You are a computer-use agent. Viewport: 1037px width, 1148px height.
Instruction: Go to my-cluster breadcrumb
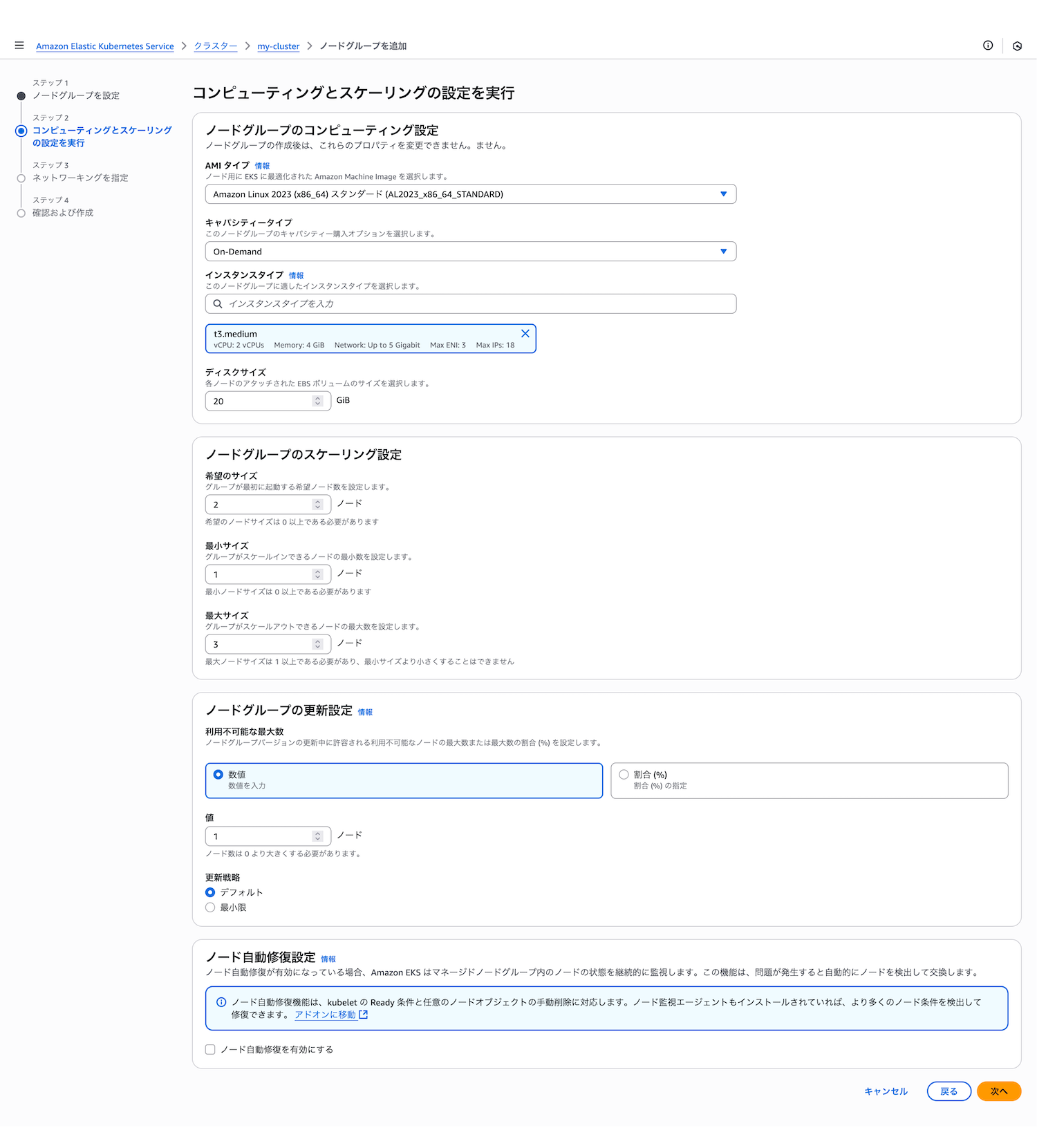(x=278, y=46)
